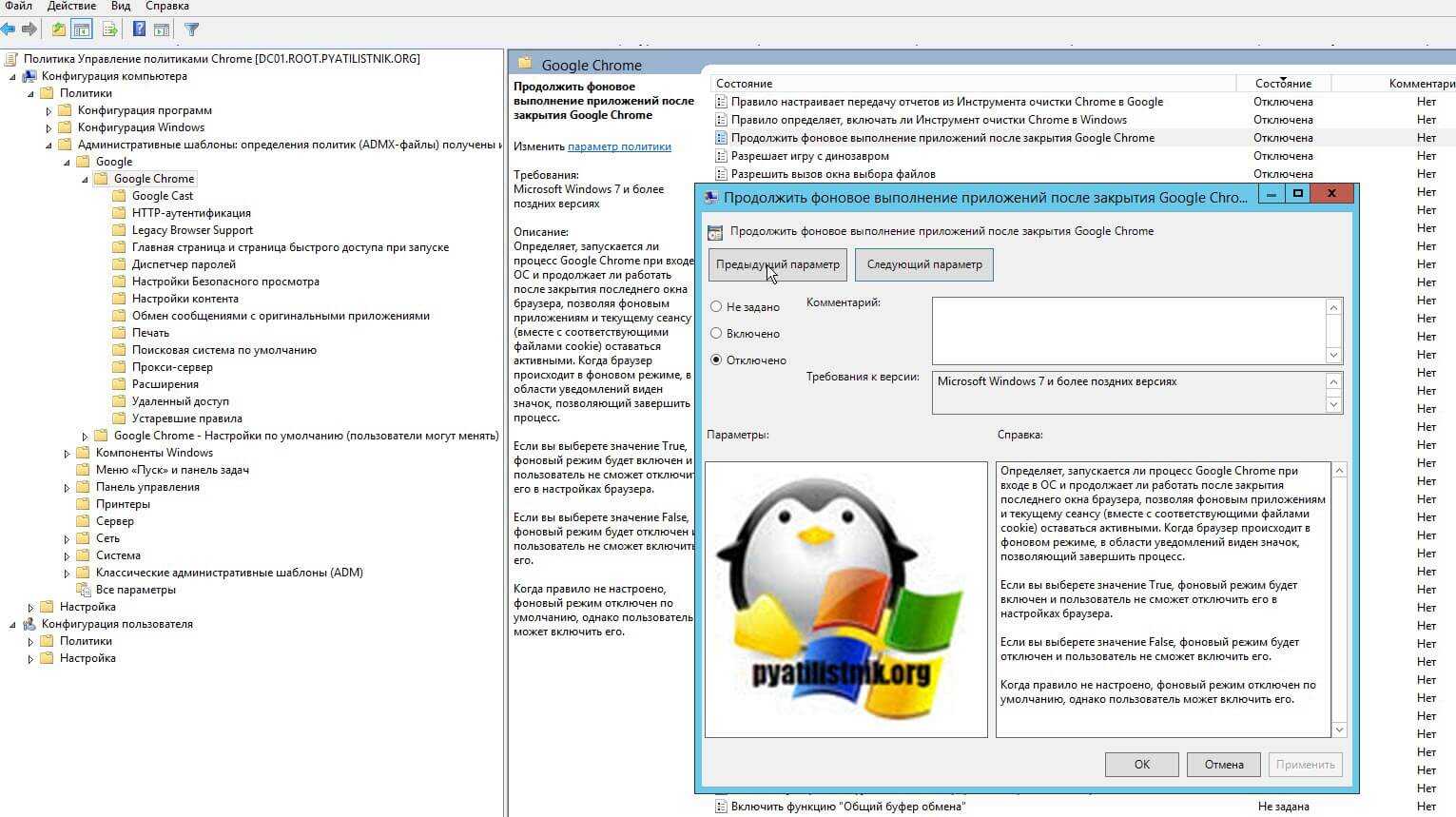Select row Включить функцию "Общий буфер обмена"
1456x817 pixels.
[x=1083, y=807]
